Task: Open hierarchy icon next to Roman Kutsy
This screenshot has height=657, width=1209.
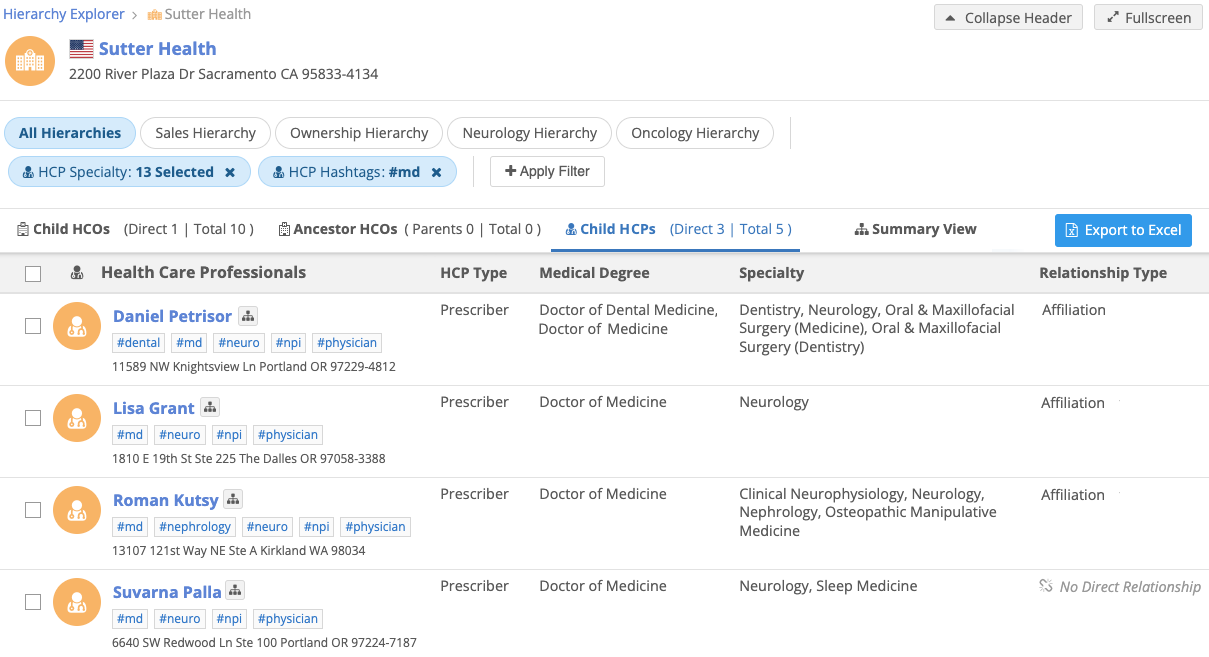Action: (x=233, y=499)
